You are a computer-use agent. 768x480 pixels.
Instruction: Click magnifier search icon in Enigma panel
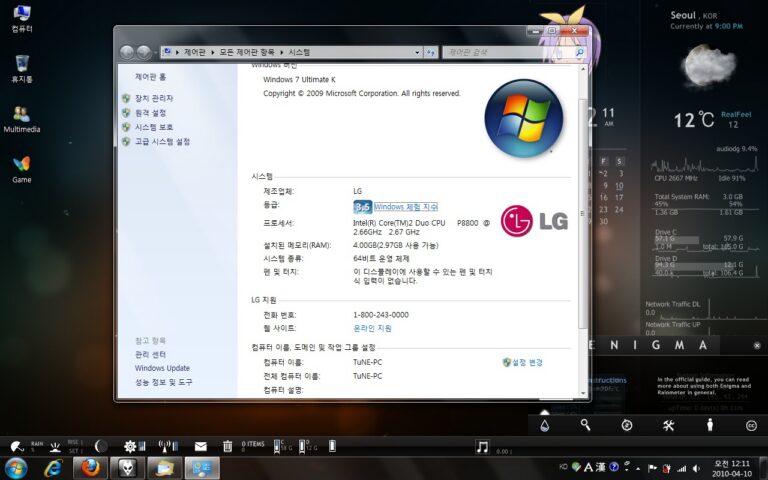[585, 425]
